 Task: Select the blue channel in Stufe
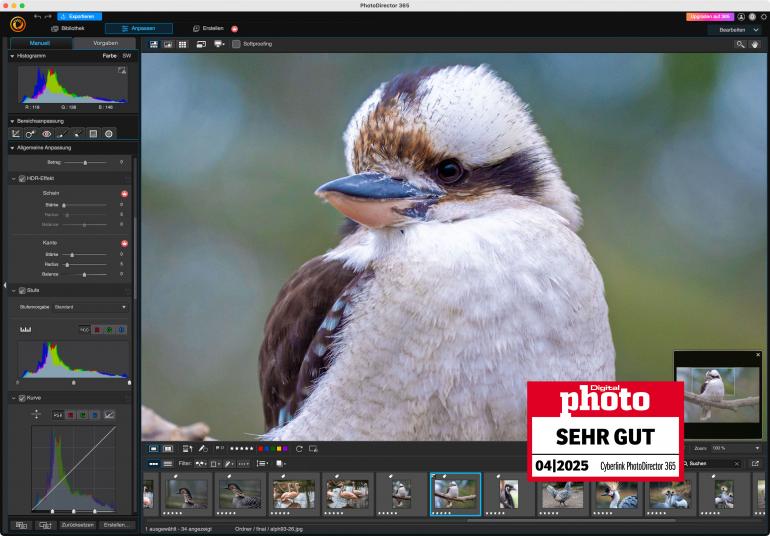pos(121,330)
